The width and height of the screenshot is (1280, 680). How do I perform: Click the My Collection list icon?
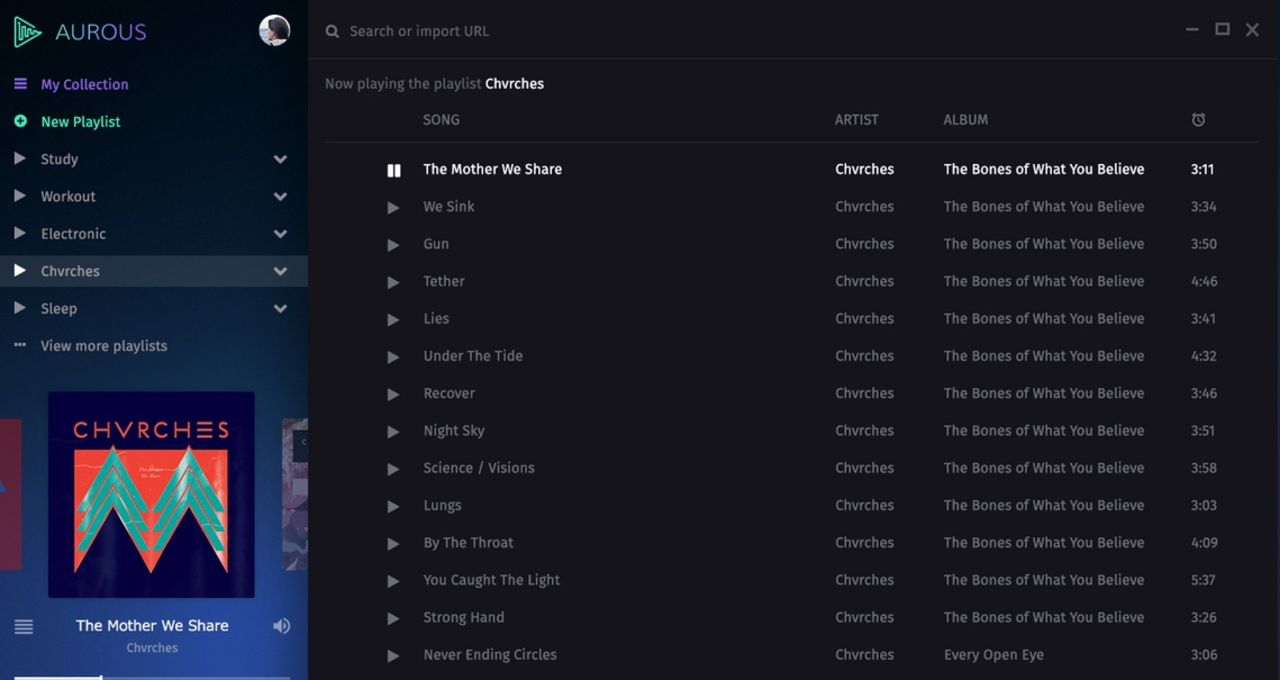click(19, 84)
